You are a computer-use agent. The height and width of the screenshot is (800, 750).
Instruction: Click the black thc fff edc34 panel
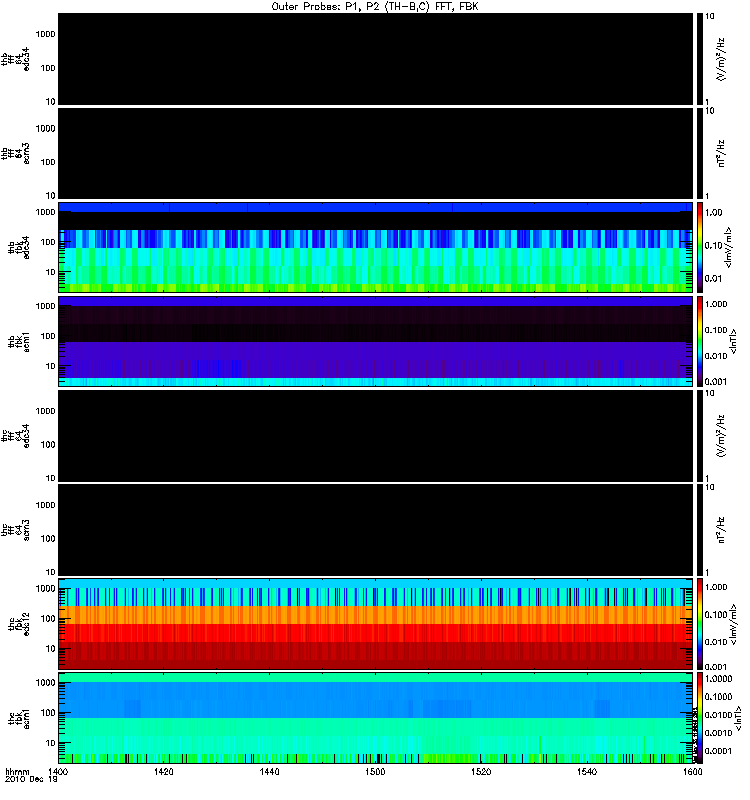[x=376, y=436]
